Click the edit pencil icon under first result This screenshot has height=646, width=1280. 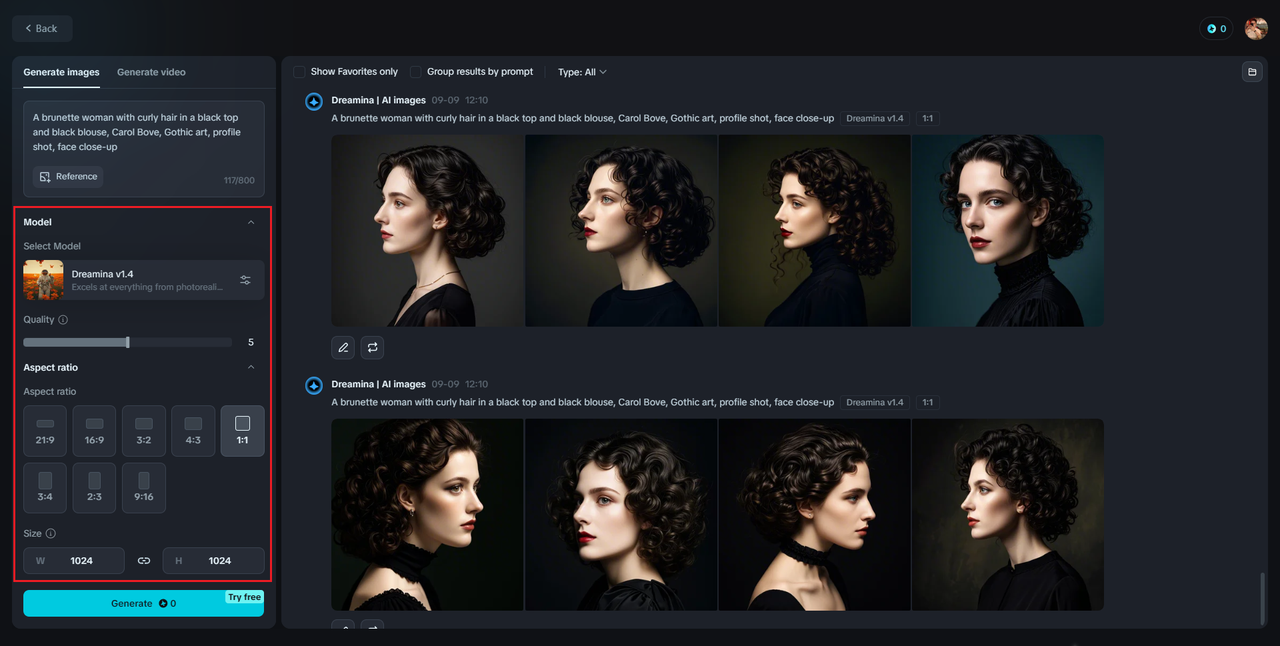click(343, 347)
